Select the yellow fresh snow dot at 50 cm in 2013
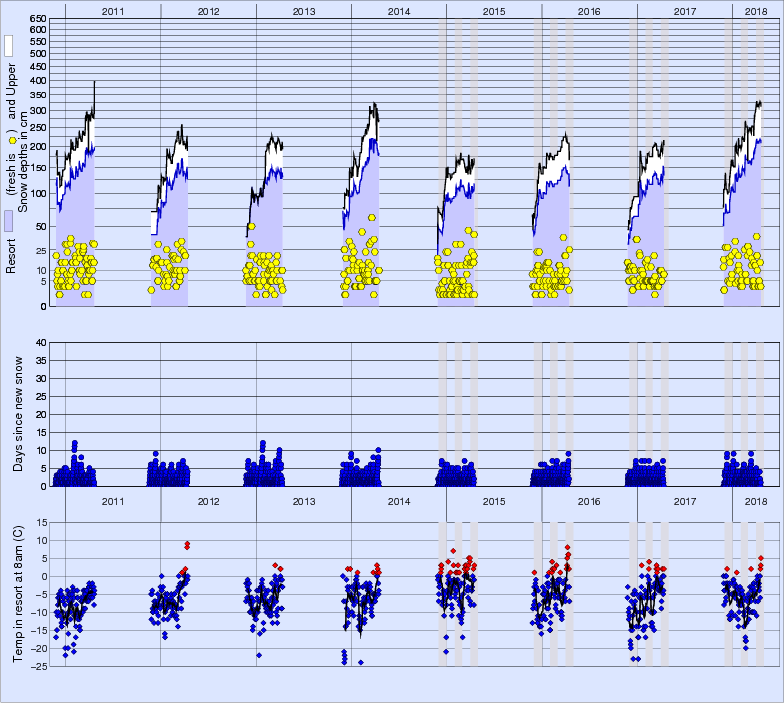This screenshot has width=784, height=703. click(251, 226)
